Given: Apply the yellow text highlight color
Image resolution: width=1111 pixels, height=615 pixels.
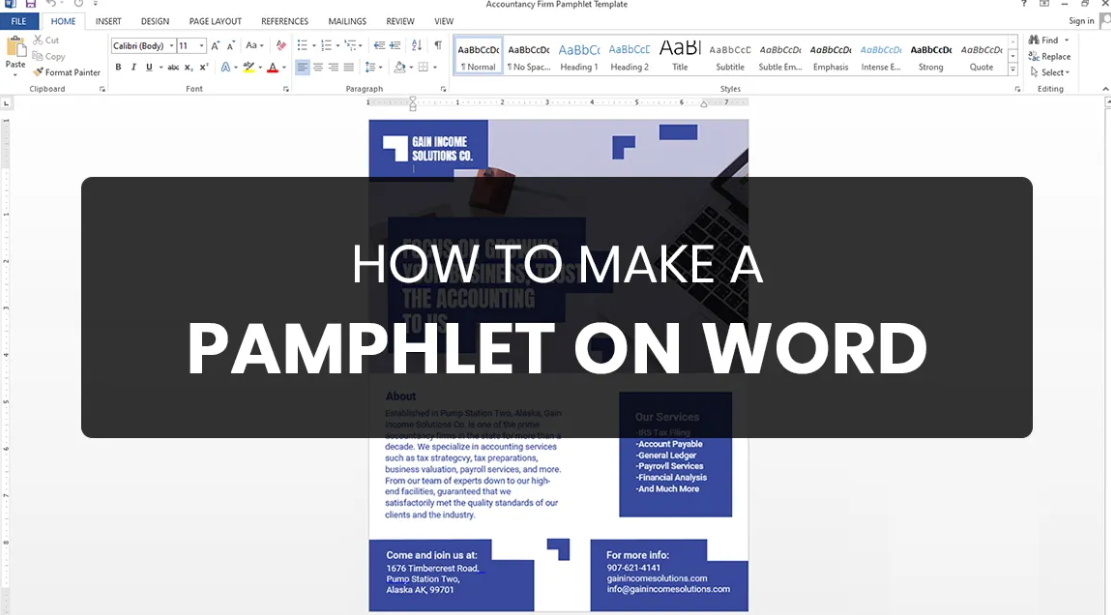Looking at the screenshot, I should pyautogui.click(x=248, y=67).
